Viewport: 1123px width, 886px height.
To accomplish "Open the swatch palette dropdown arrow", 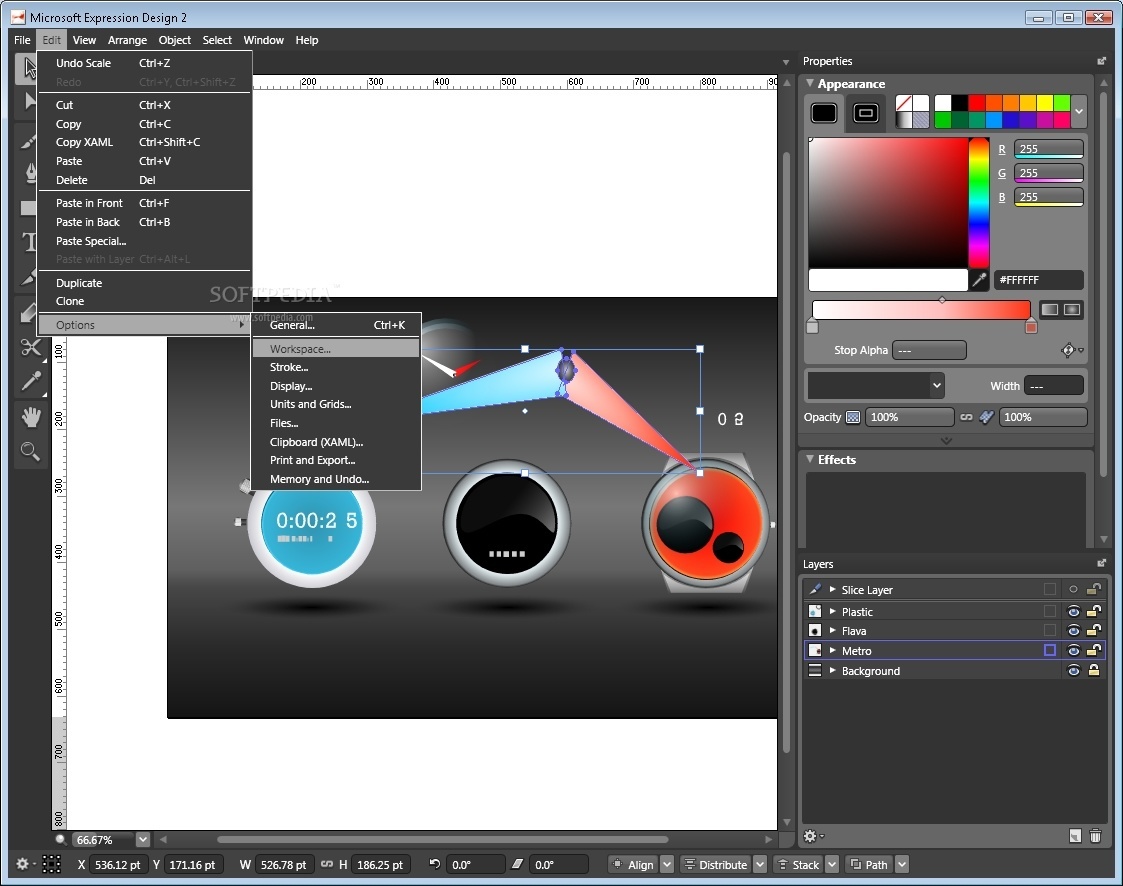I will pos(1079,112).
